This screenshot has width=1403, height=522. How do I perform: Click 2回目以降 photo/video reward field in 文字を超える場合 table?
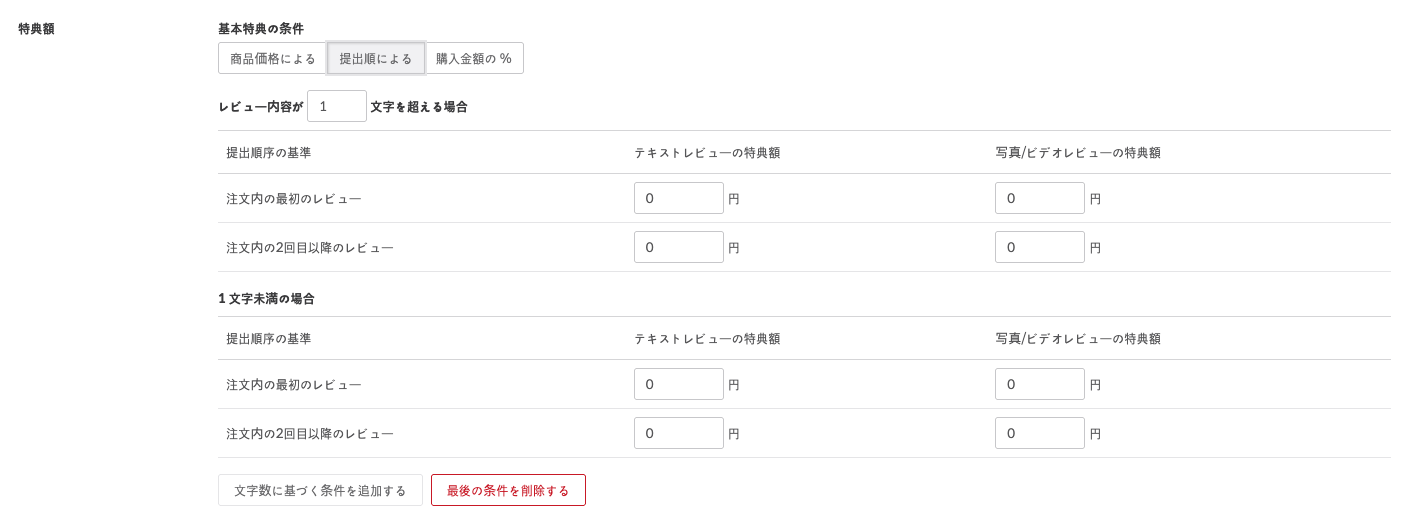(x=1039, y=247)
